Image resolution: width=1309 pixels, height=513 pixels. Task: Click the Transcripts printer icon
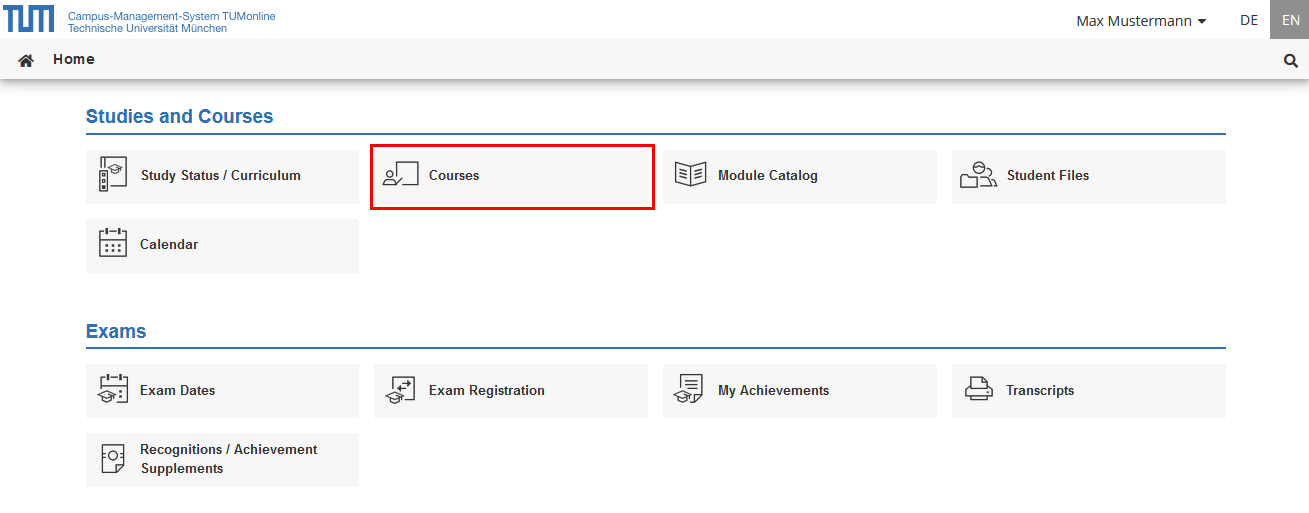tap(978, 390)
